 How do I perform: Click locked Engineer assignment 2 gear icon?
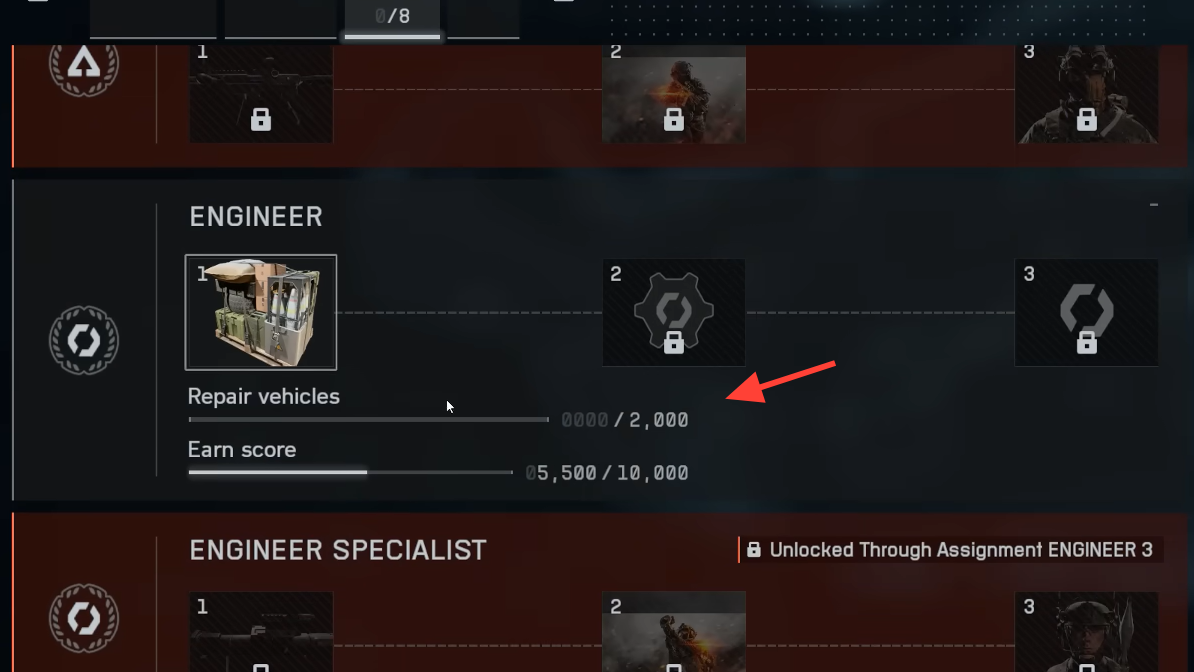click(673, 312)
